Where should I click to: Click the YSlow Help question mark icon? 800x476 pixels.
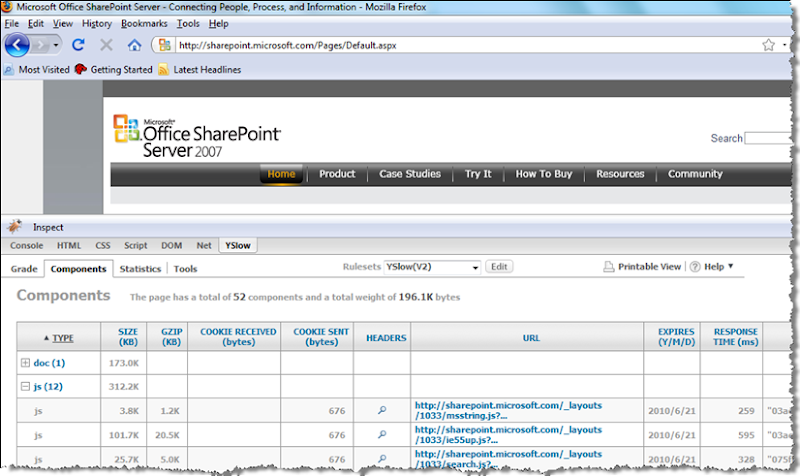(x=695, y=267)
